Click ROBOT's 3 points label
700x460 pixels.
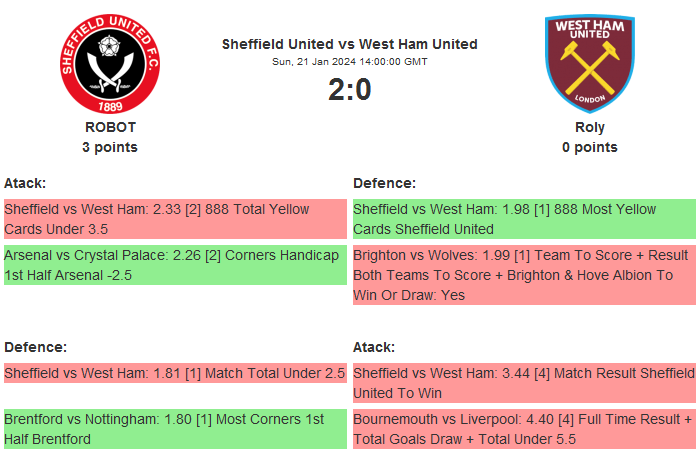(x=110, y=147)
